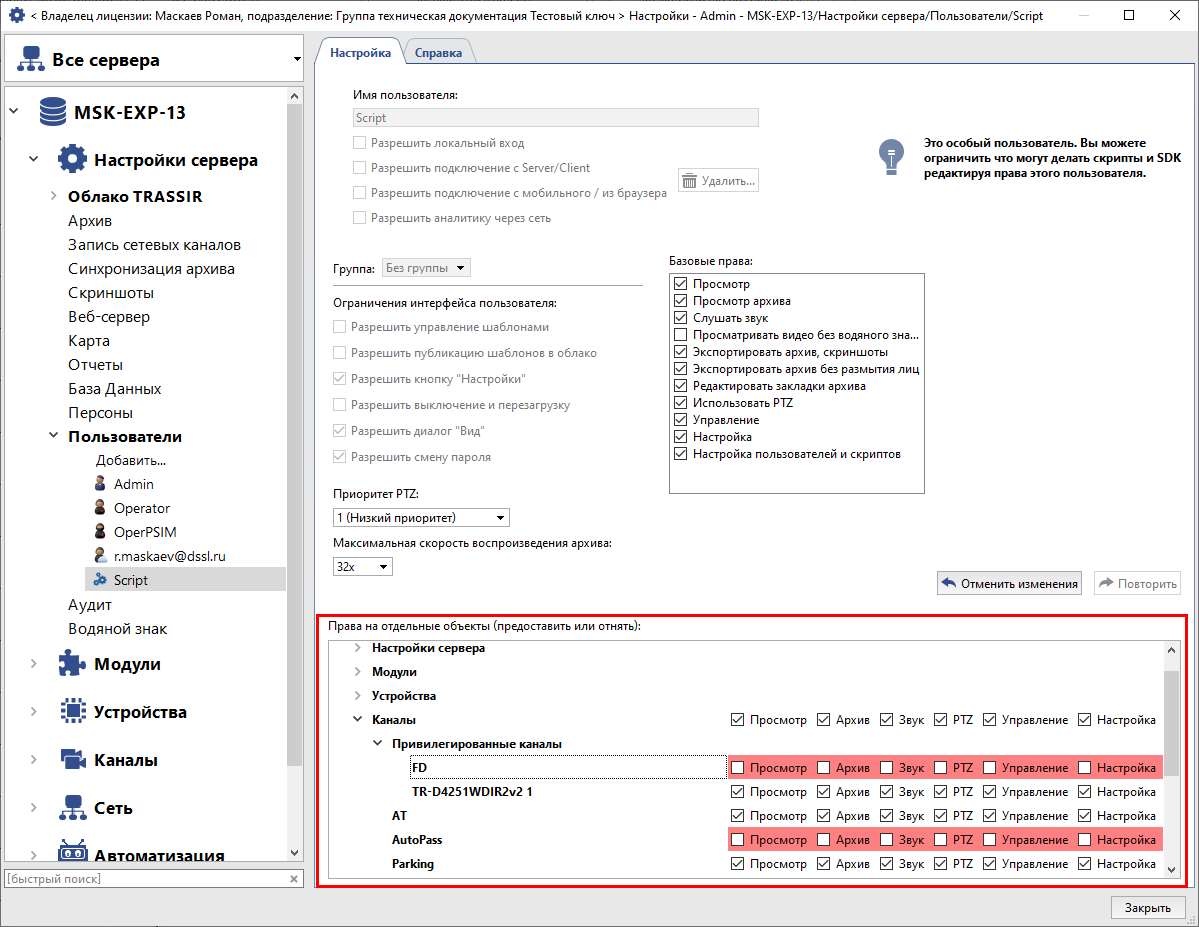Click the r.maskaev@dssl.ru user icon
This screenshot has height=927, width=1199.
pos(100,555)
